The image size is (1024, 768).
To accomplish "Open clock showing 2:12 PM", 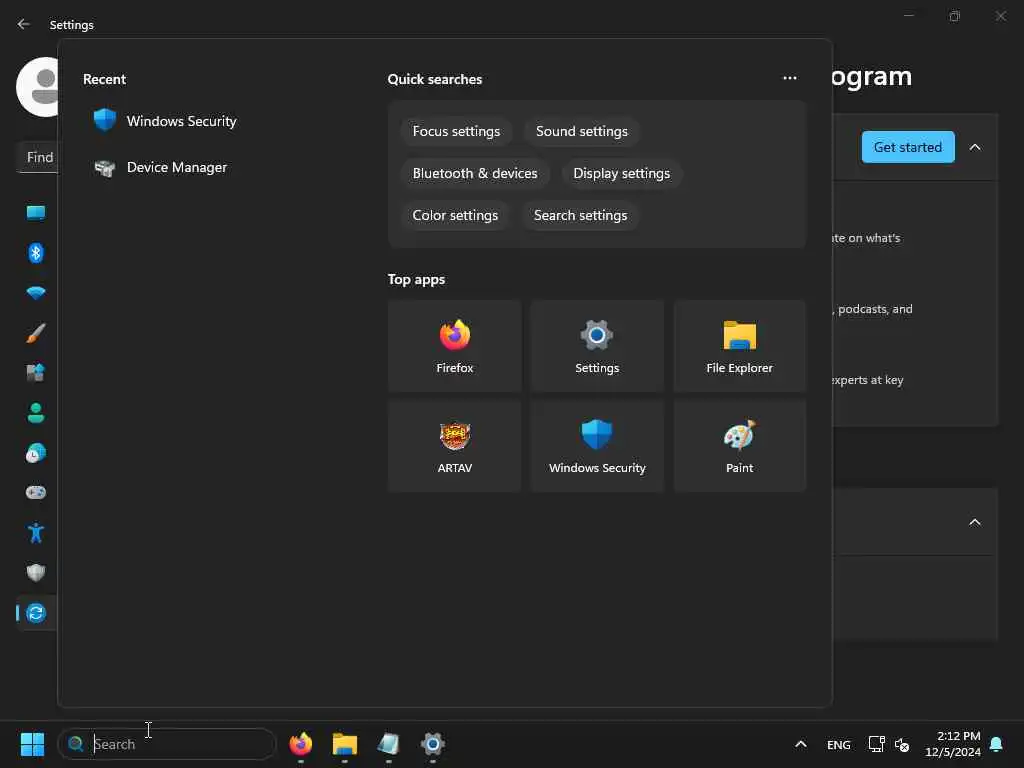I will [952, 744].
